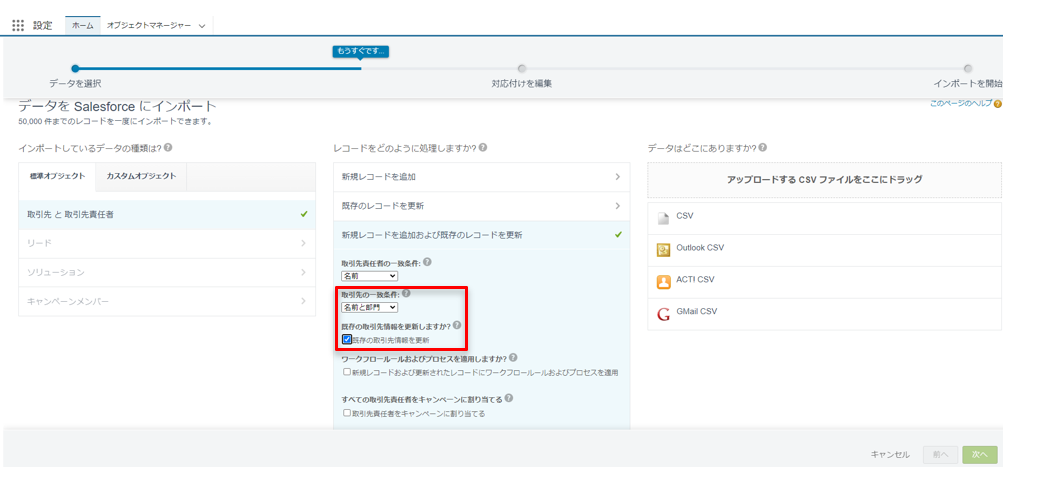The width and height of the screenshot is (1038, 479).
Task: Check 取引先責任者をキャンペーンに割り当てる checkbox
Action: (347, 413)
